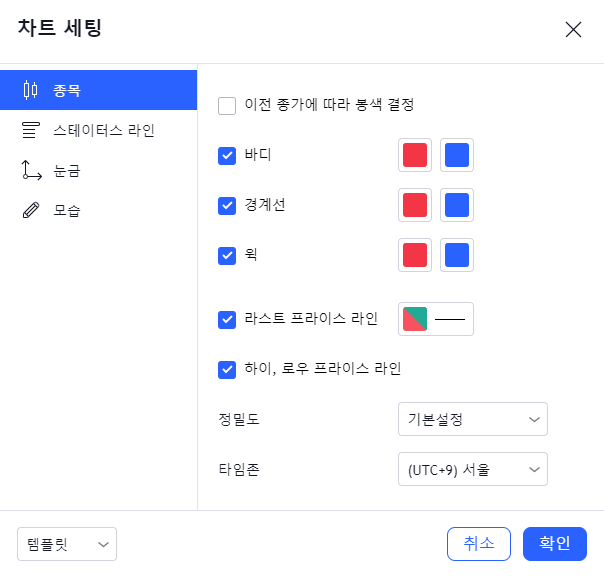Open the 템플릿 dropdown menu
The image size is (604, 576).
coord(67,544)
